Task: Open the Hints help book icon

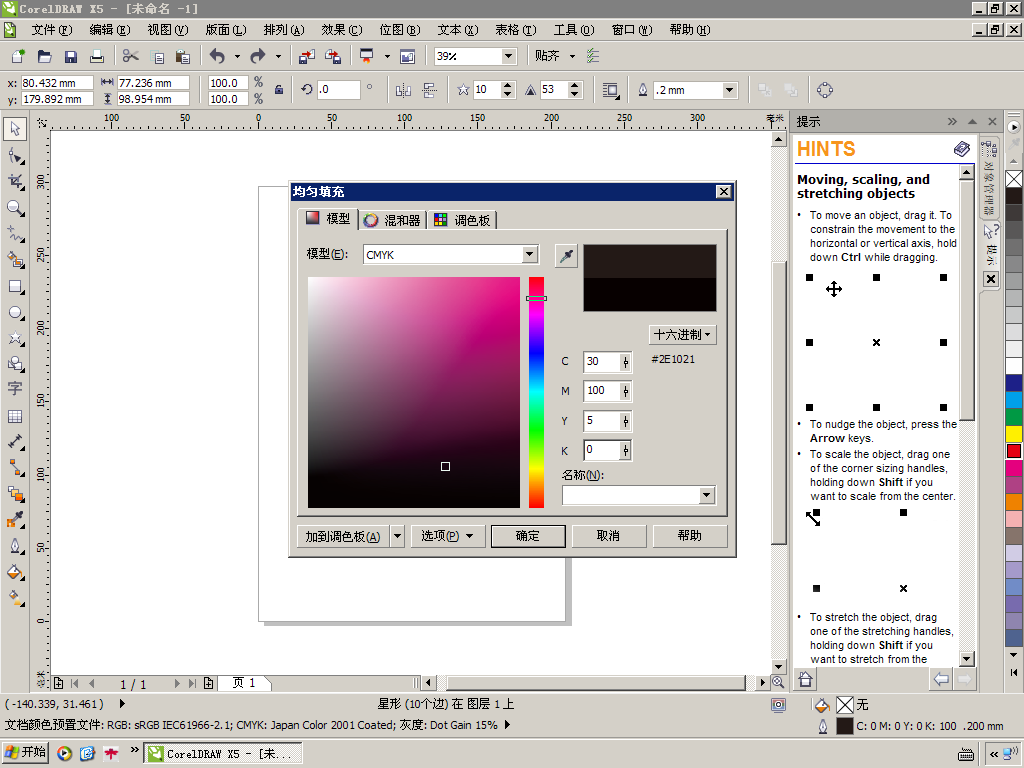Action: tap(961, 149)
